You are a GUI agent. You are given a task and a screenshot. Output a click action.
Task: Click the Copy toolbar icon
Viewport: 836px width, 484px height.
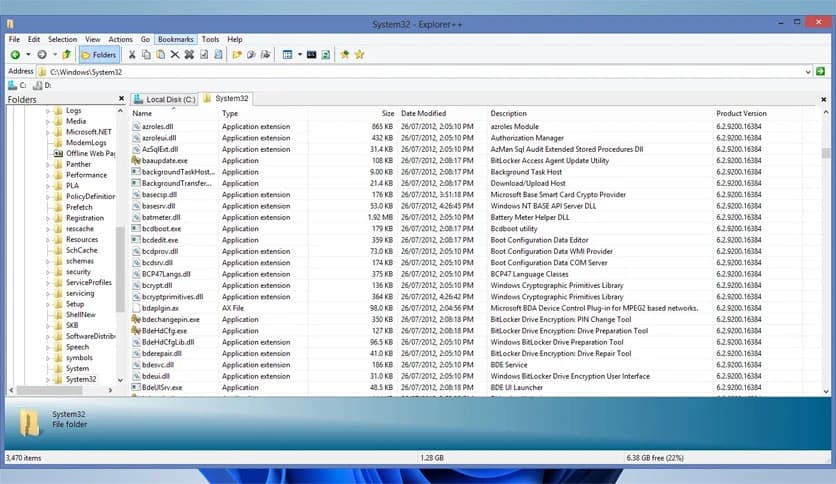coord(146,54)
